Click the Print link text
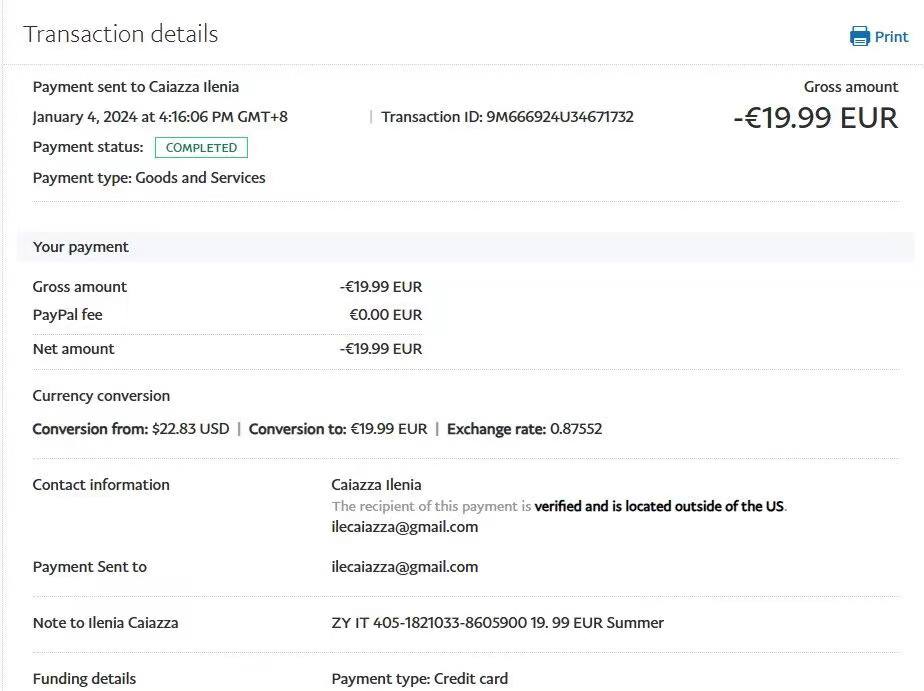The height and width of the screenshot is (691, 924). (891, 37)
